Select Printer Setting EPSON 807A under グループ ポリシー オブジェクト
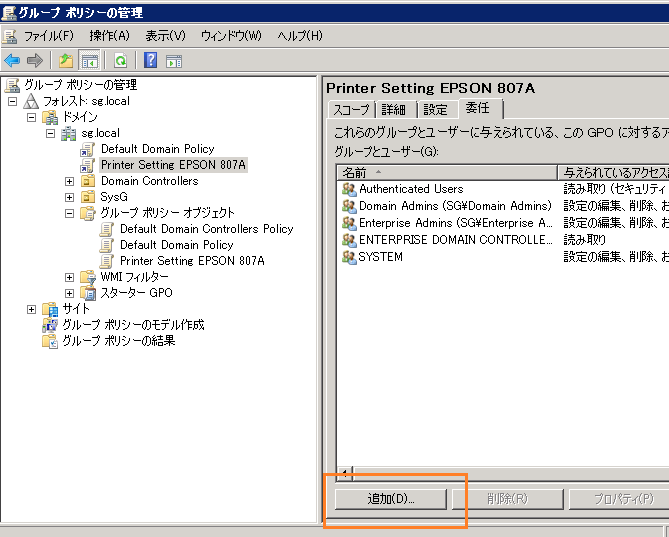Screen dimensions: 669x537 pos(192,261)
